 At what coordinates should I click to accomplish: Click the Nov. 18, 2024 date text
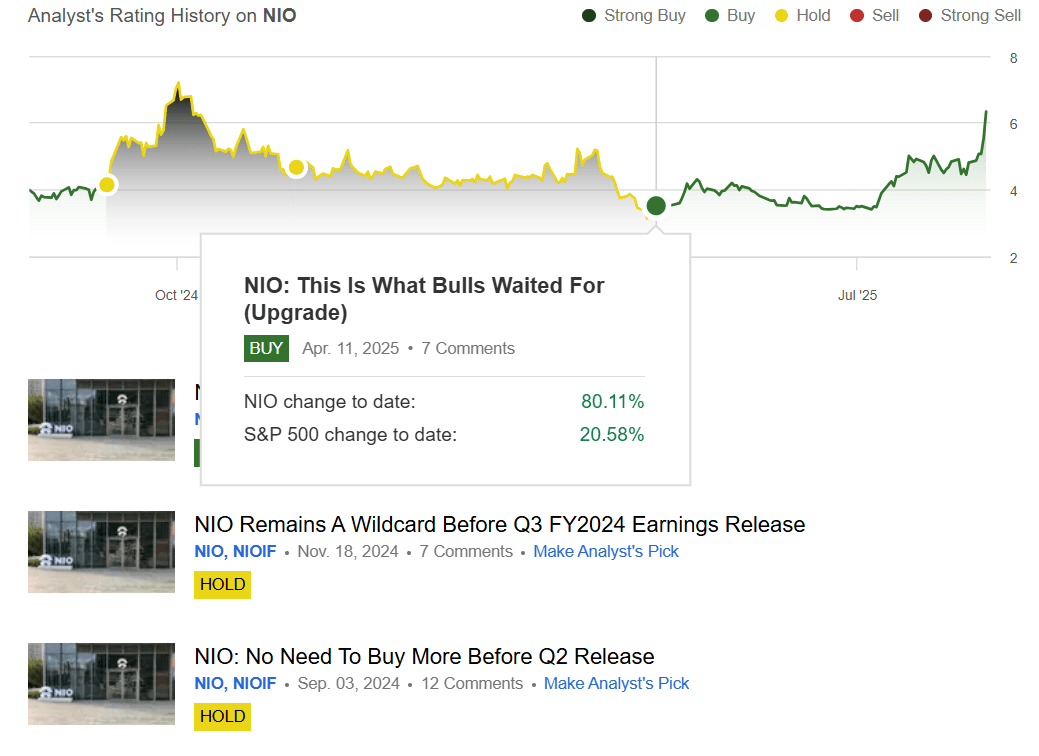tap(348, 551)
